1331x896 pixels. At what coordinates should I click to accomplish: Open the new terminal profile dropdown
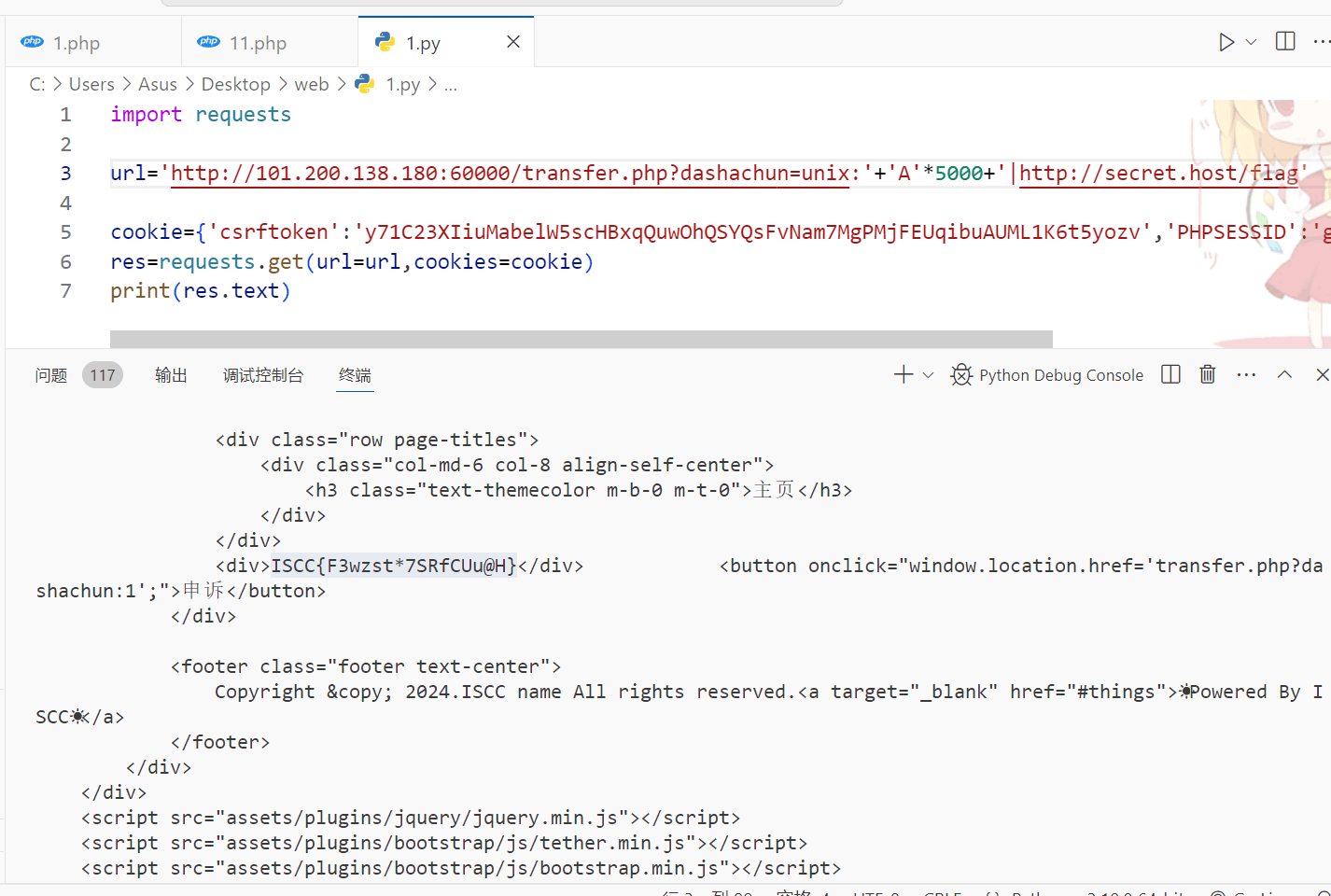tap(928, 375)
